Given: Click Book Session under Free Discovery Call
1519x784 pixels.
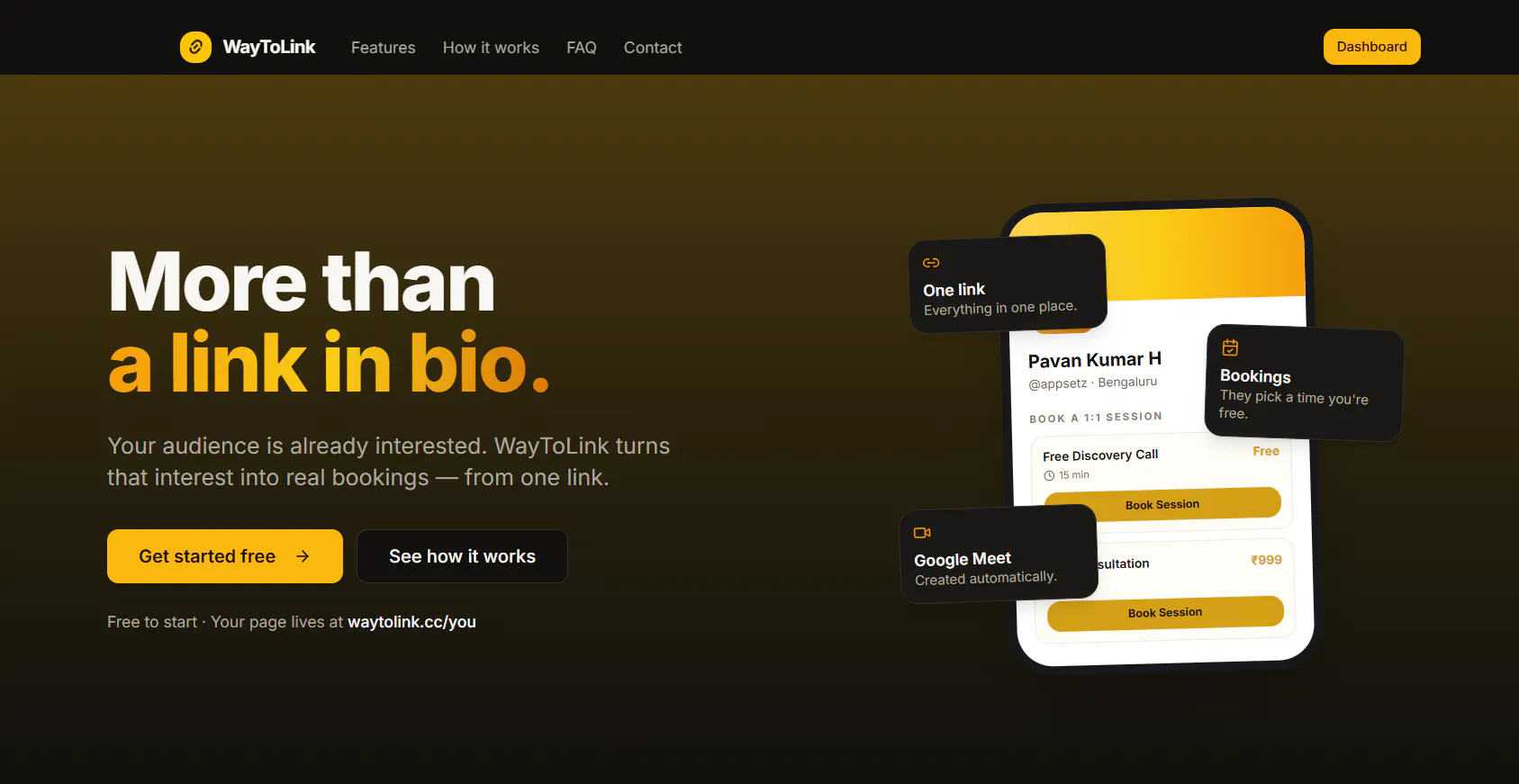Looking at the screenshot, I should tap(1162, 504).
